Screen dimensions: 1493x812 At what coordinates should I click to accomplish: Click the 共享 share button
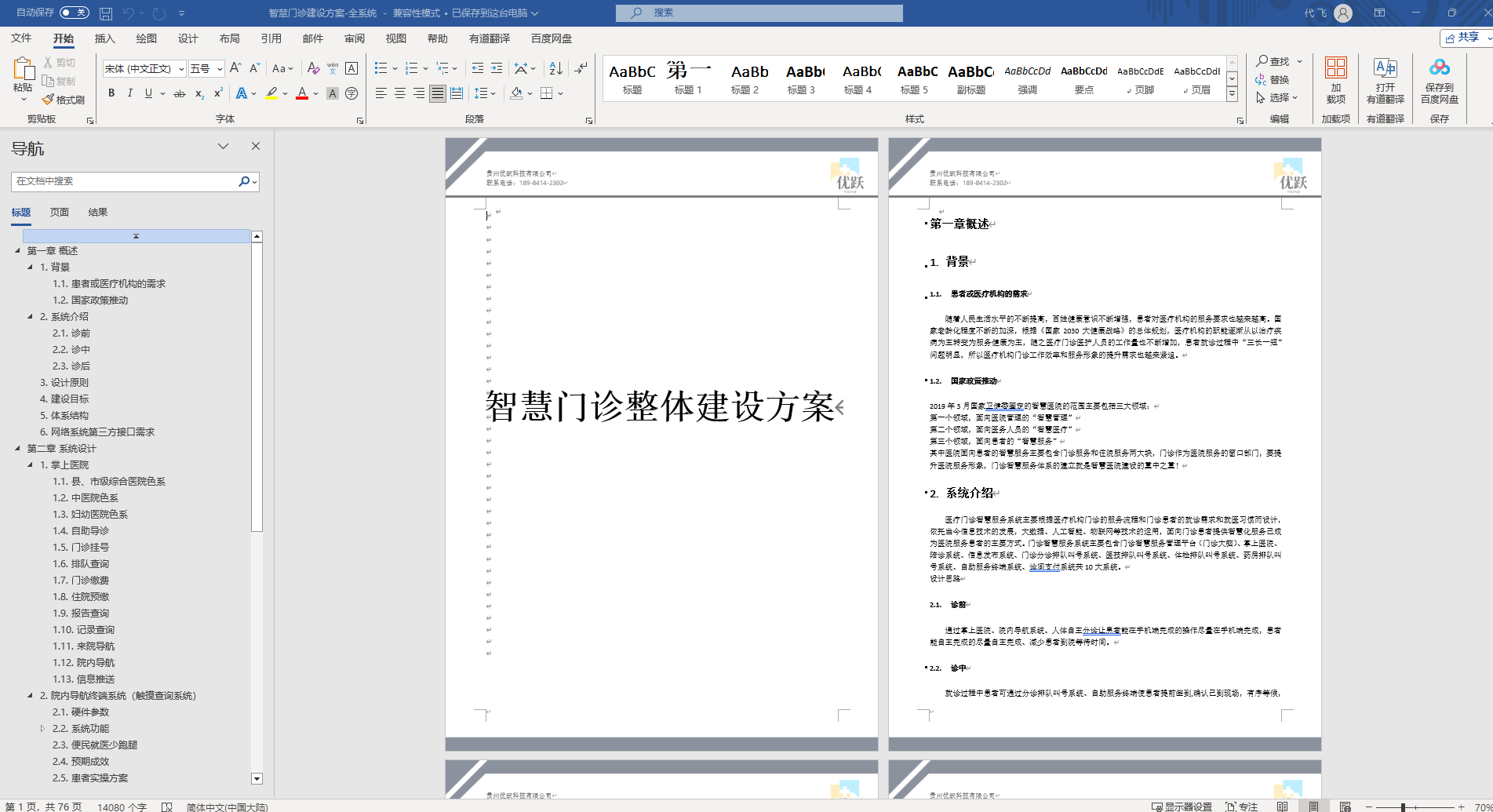(1463, 38)
